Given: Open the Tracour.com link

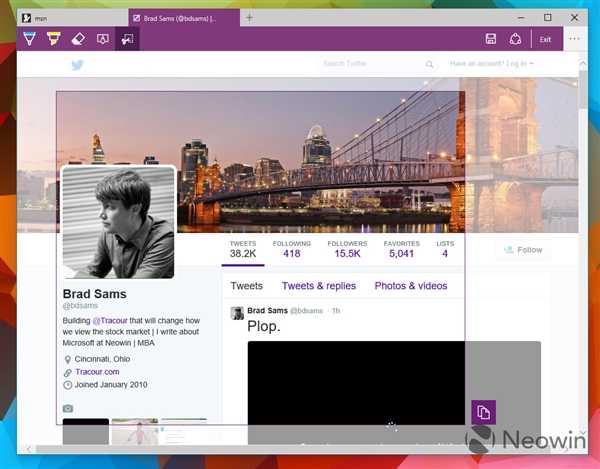Looking at the screenshot, I should click(x=97, y=371).
